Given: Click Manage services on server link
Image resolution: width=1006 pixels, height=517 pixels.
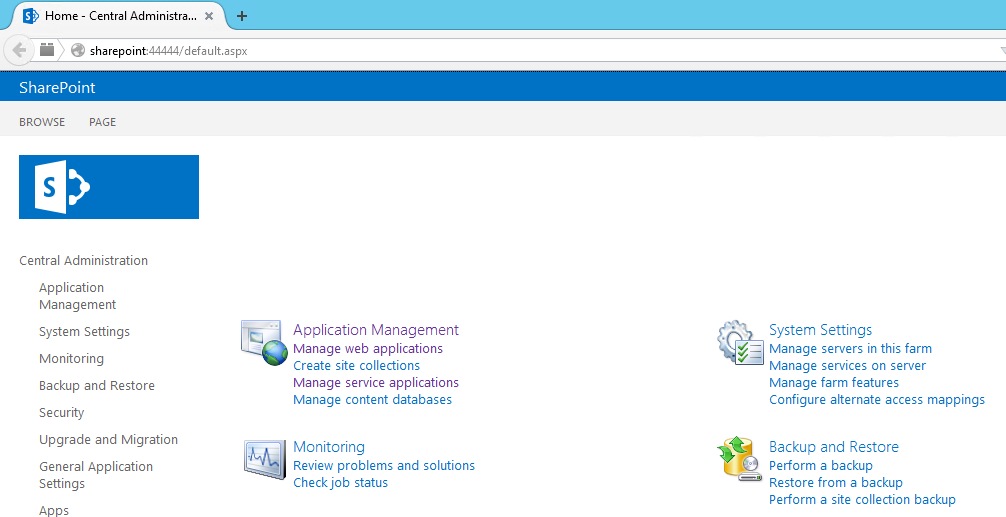Looking at the screenshot, I should [x=848, y=366].
